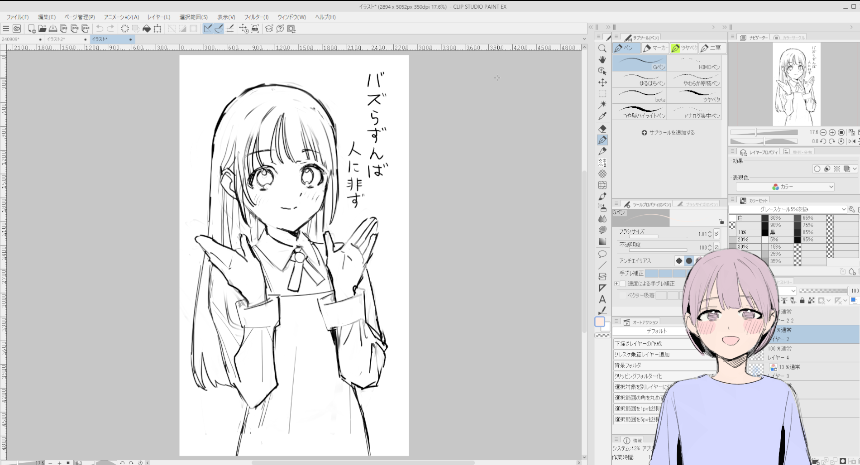860x465 pixels.
Task: Toggle Snap to Ruler in the command bar
Action: (208, 29)
